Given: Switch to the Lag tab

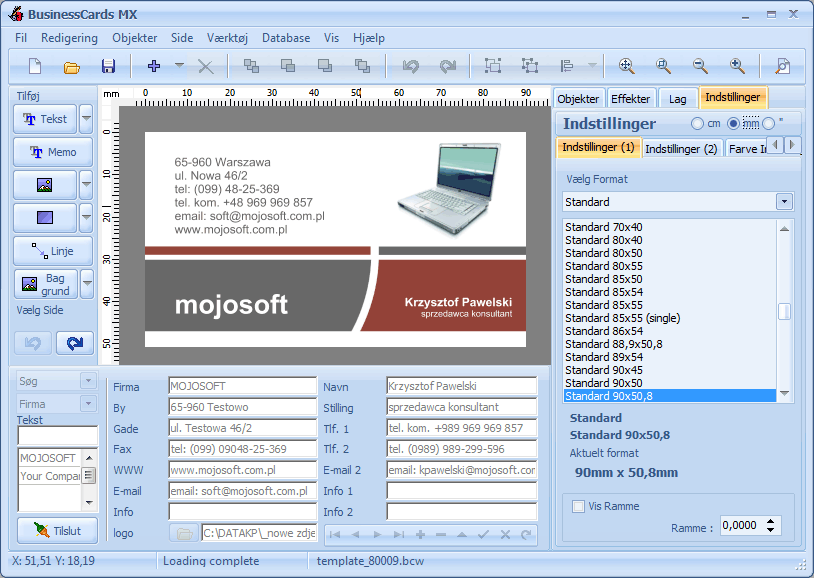Looking at the screenshot, I should 677,99.
